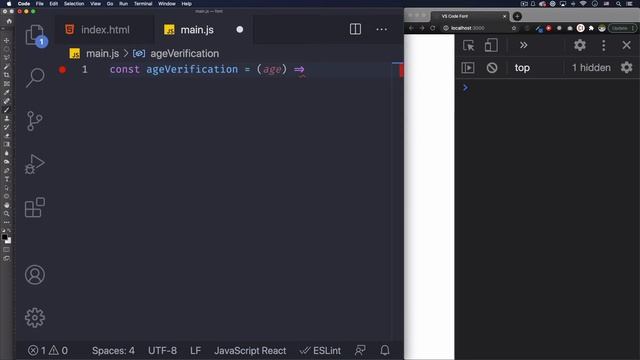Toggle the device toolbar in DevTools
640x360 pixels.
pyautogui.click(x=491, y=45)
